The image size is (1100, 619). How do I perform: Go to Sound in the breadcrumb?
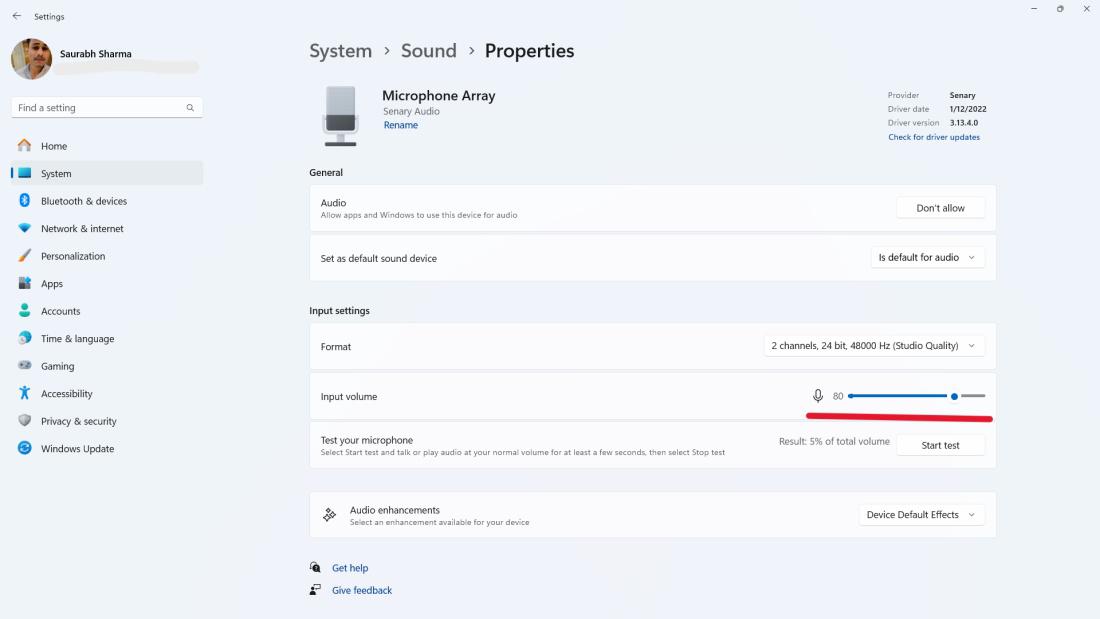pyautogui.click(x=428, y=51)
